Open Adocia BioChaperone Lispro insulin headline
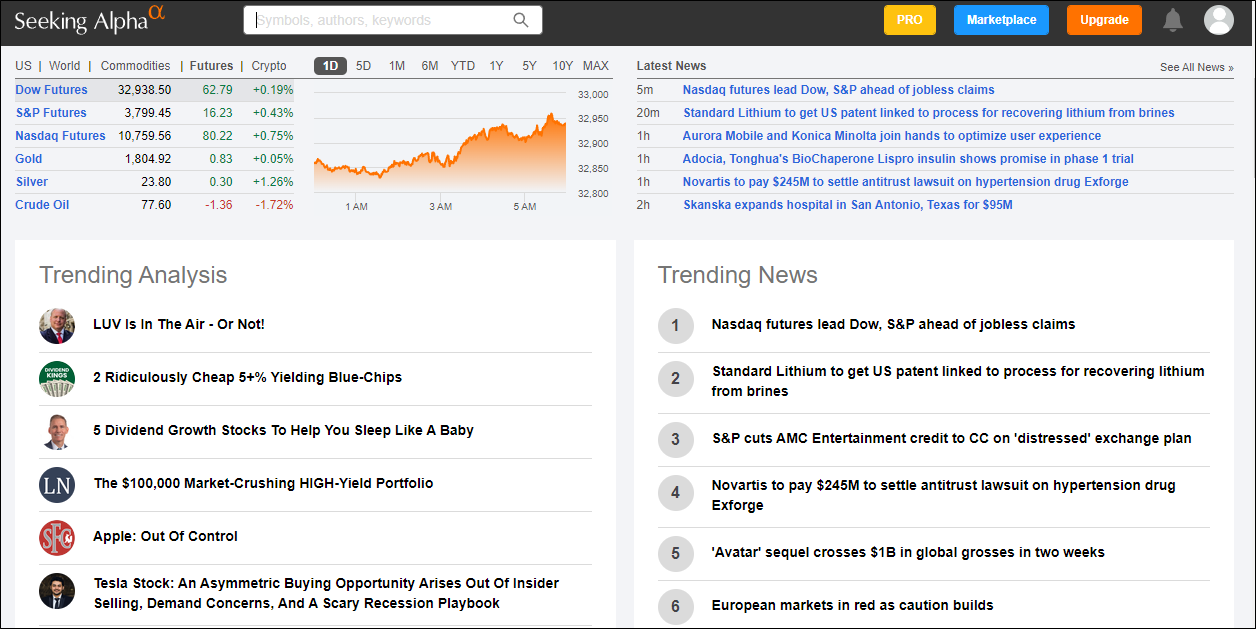1256x629 pixels. pos(908,159)
